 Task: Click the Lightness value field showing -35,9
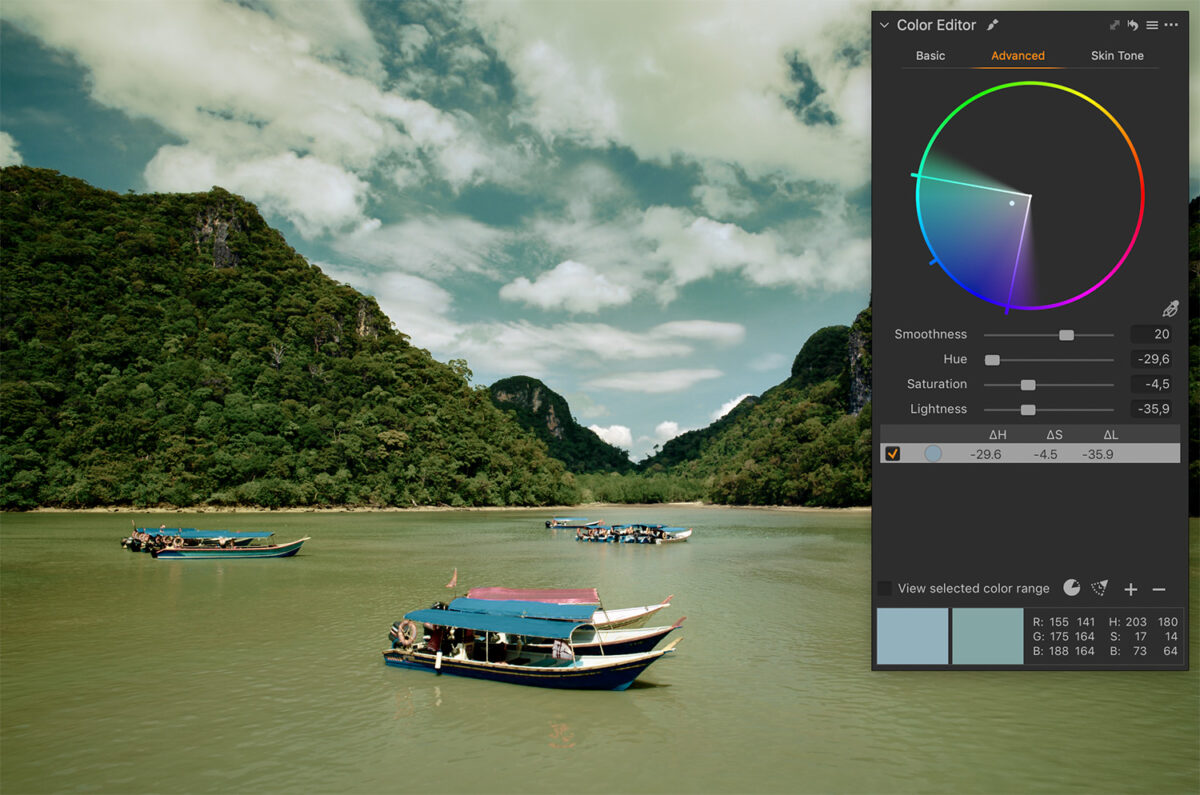tap(1153, 408)
